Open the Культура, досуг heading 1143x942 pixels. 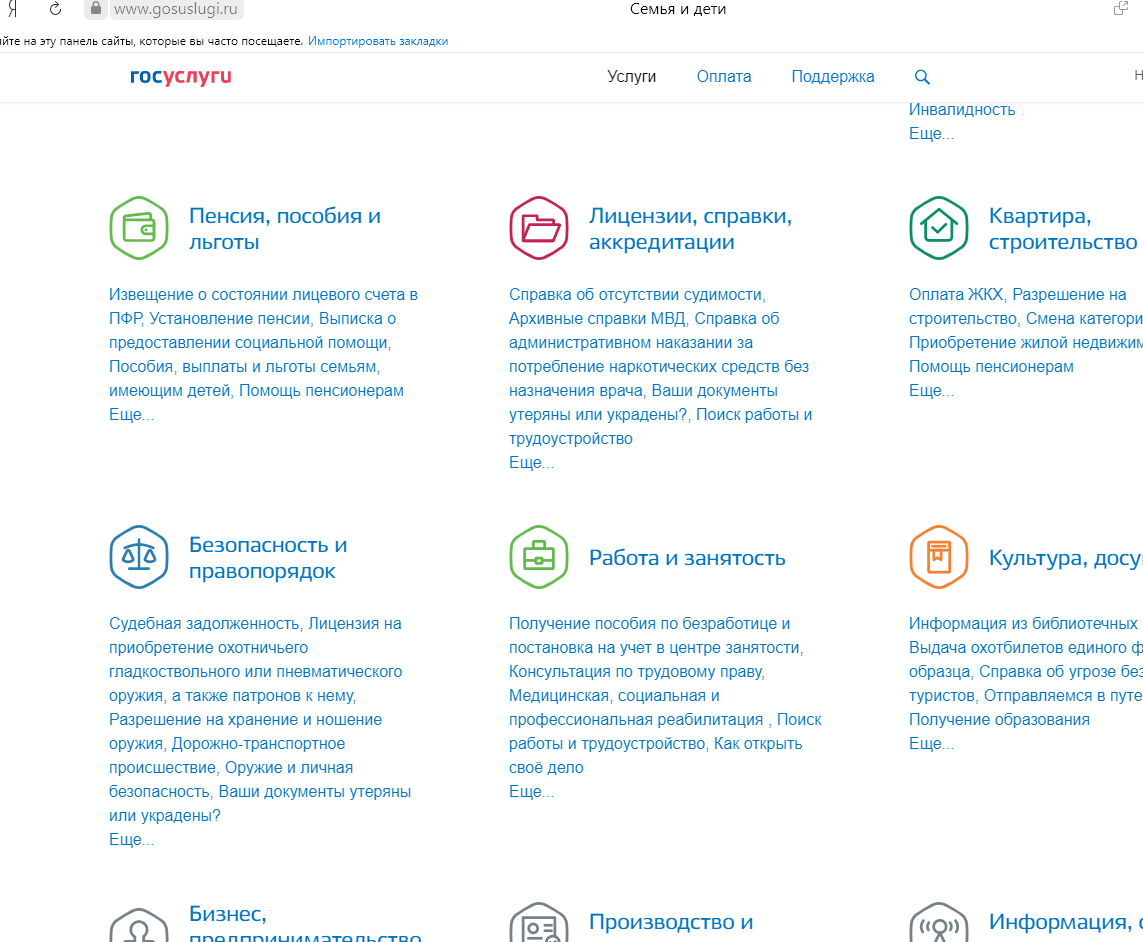pos(1065,558)
